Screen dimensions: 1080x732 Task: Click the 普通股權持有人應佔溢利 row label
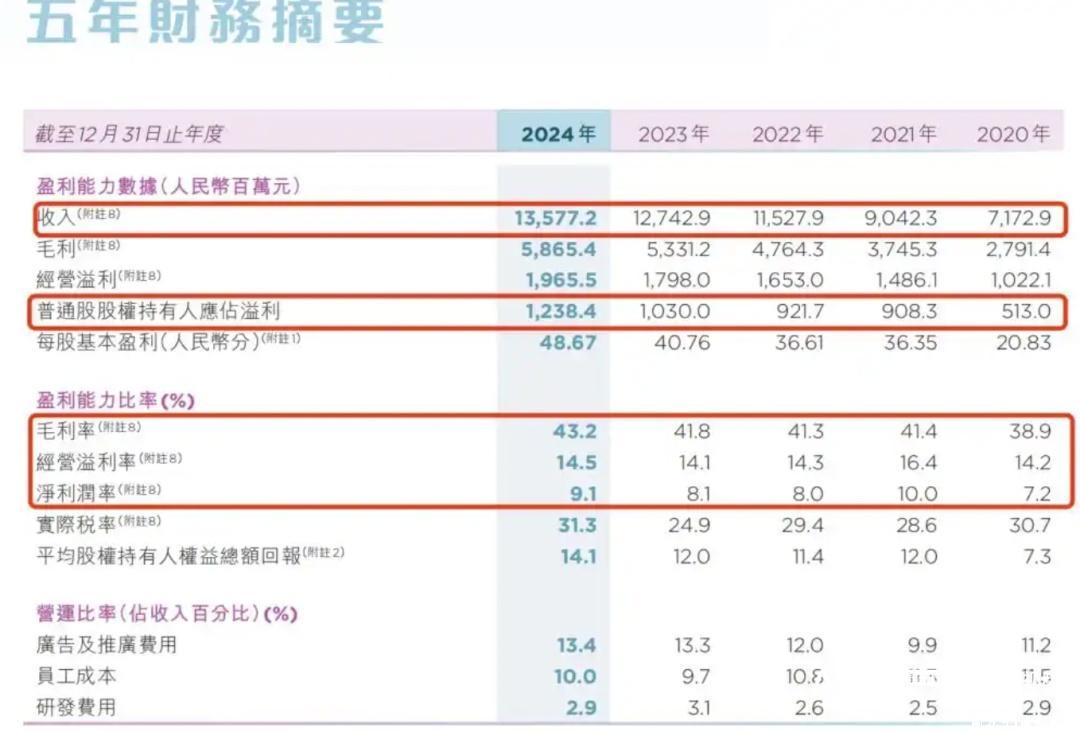158,311
